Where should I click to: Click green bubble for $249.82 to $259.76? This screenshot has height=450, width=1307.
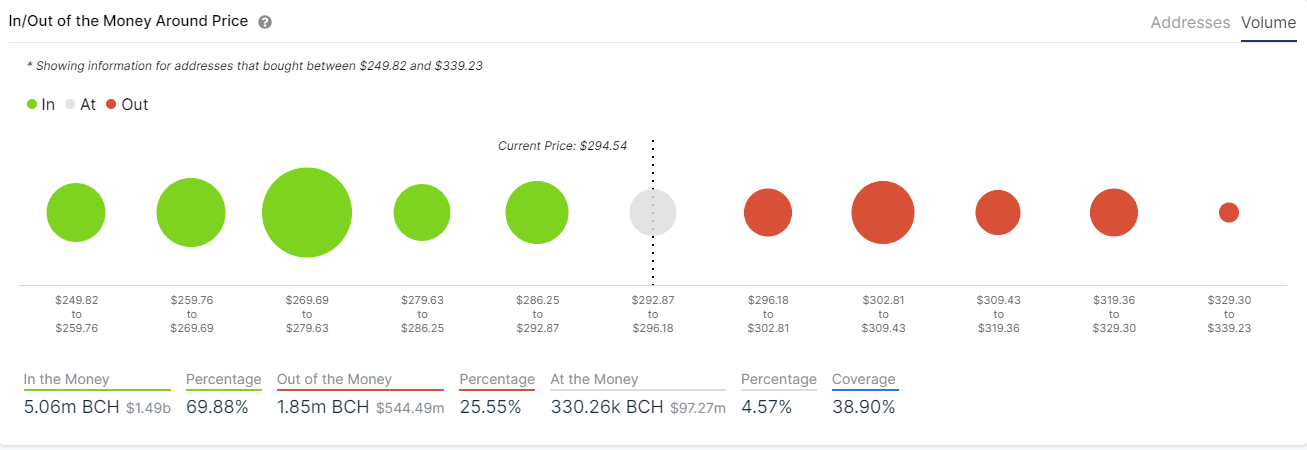(76, 213)
